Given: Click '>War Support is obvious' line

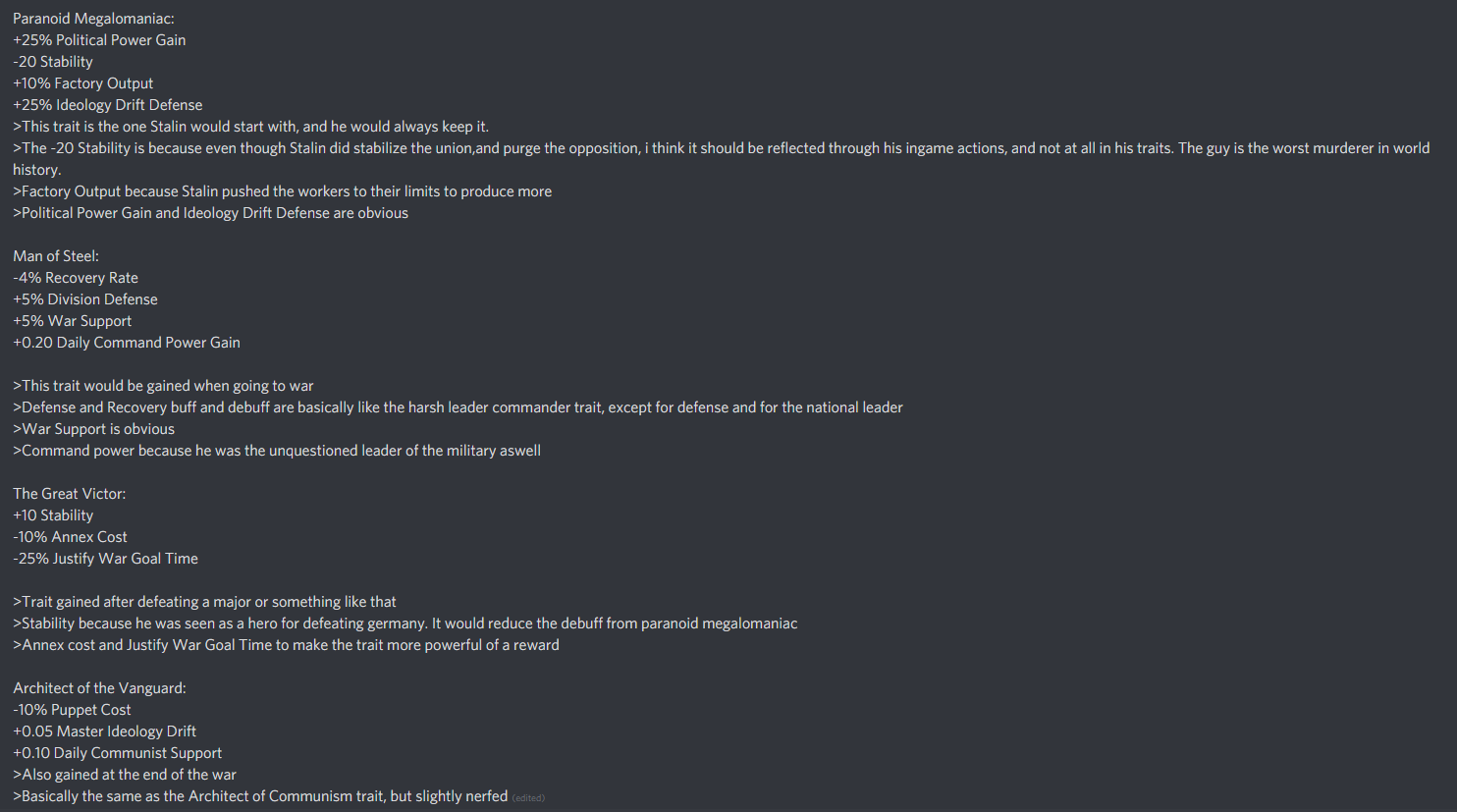Looking at the screenshot, I should [x=94, y=429].
